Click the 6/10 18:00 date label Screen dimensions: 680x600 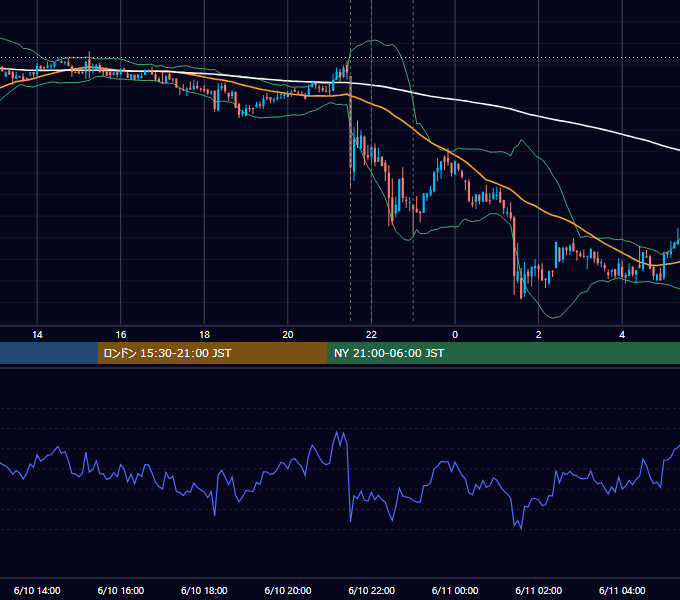204,590
